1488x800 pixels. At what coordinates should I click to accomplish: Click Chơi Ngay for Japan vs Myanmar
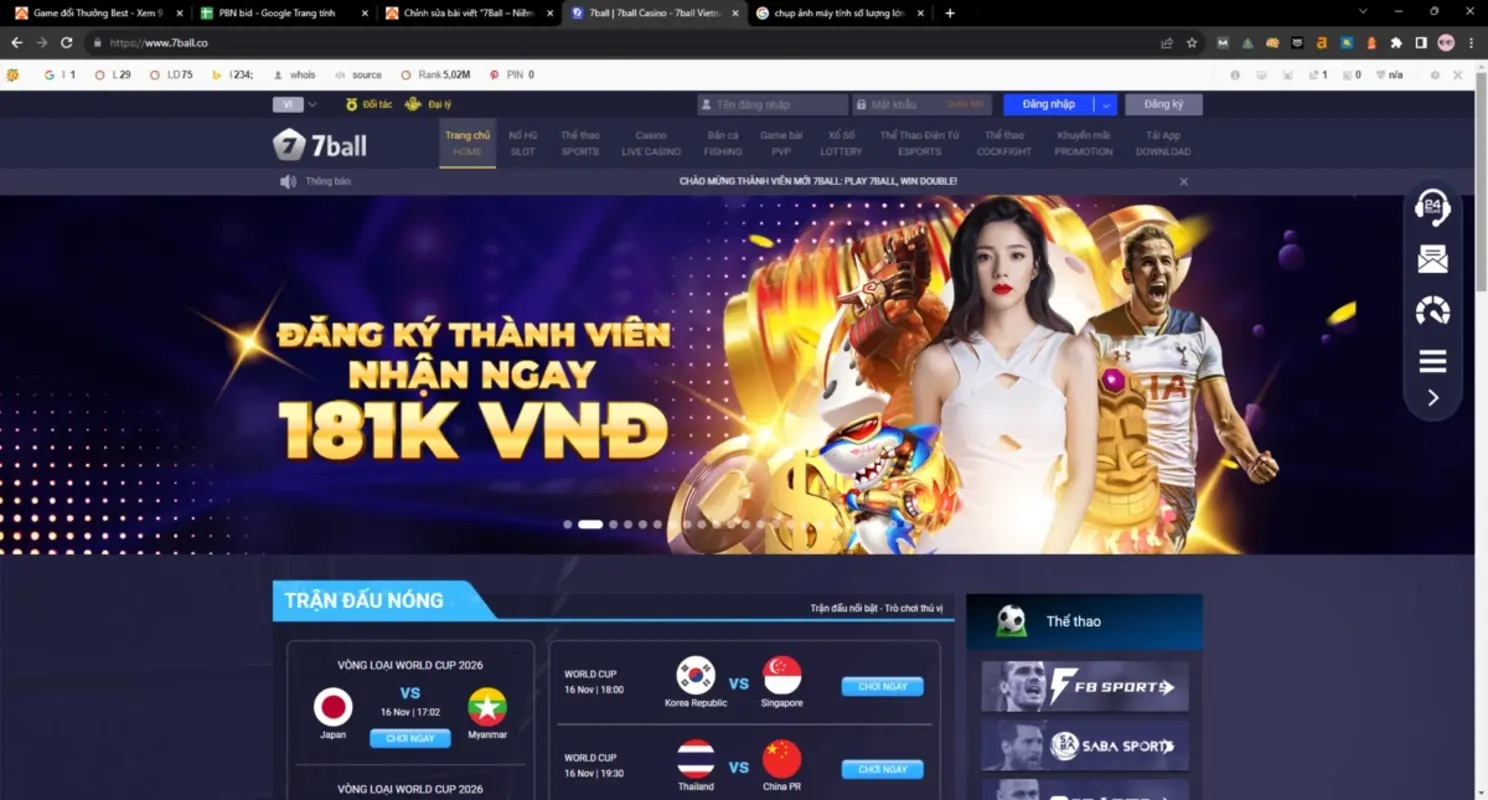pos(410,738)
